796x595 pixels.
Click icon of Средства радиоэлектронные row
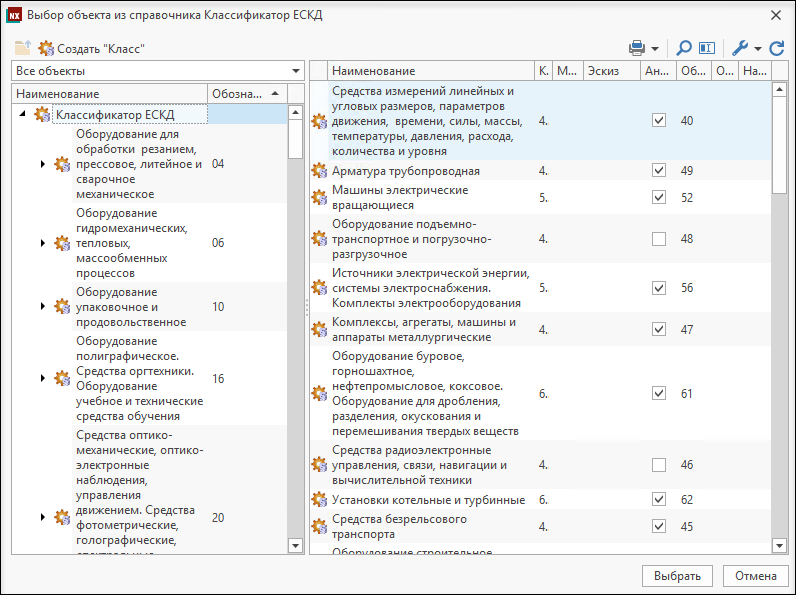pos(319,465)
